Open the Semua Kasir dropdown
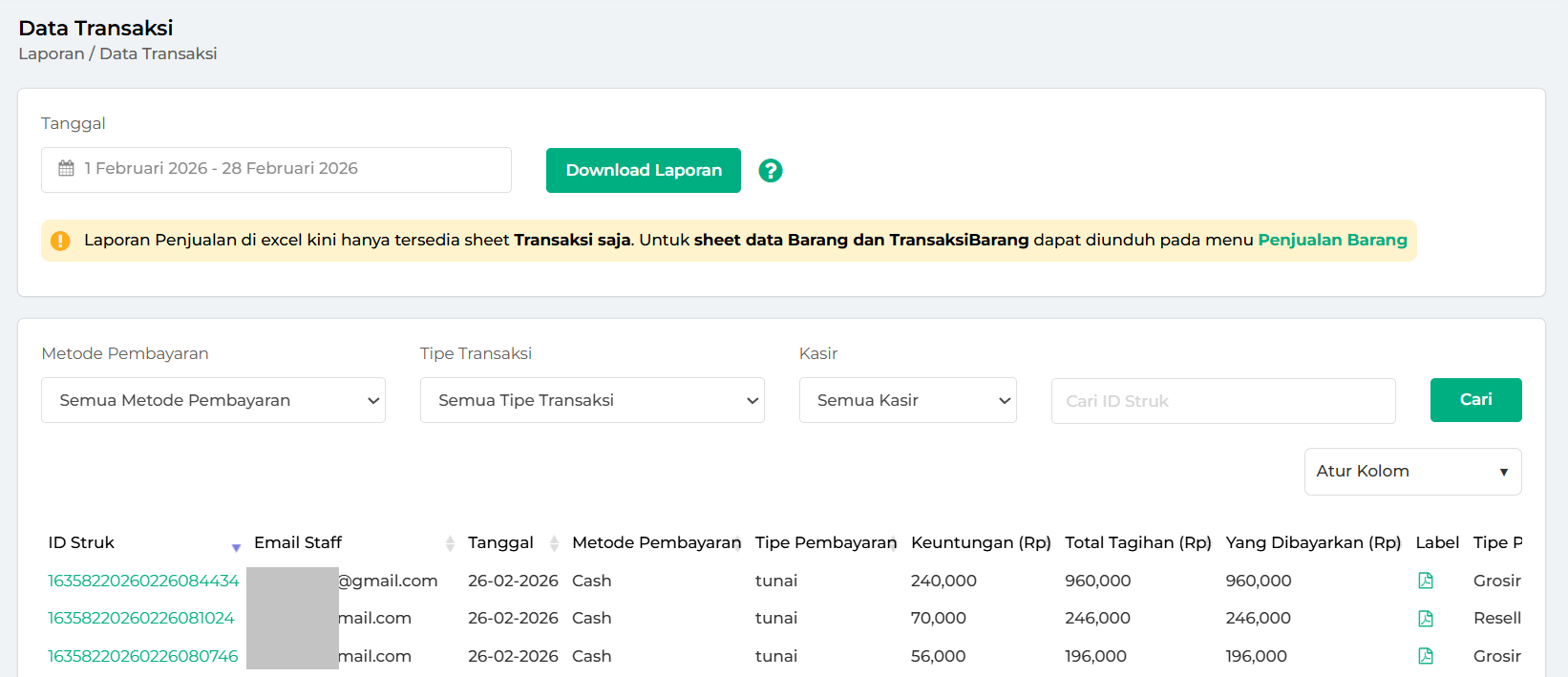The height and width of the screenshot is (677, 1568). pos(907,400)
